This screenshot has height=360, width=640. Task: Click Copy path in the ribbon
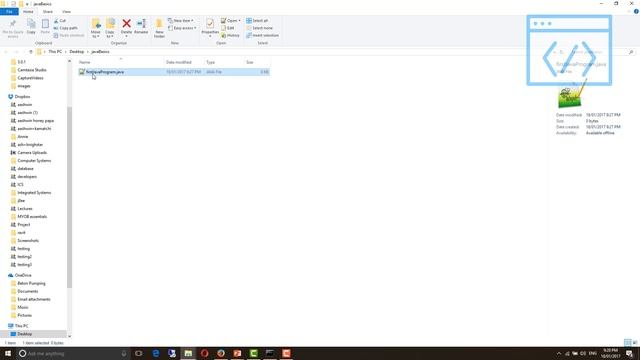[65, 28]
